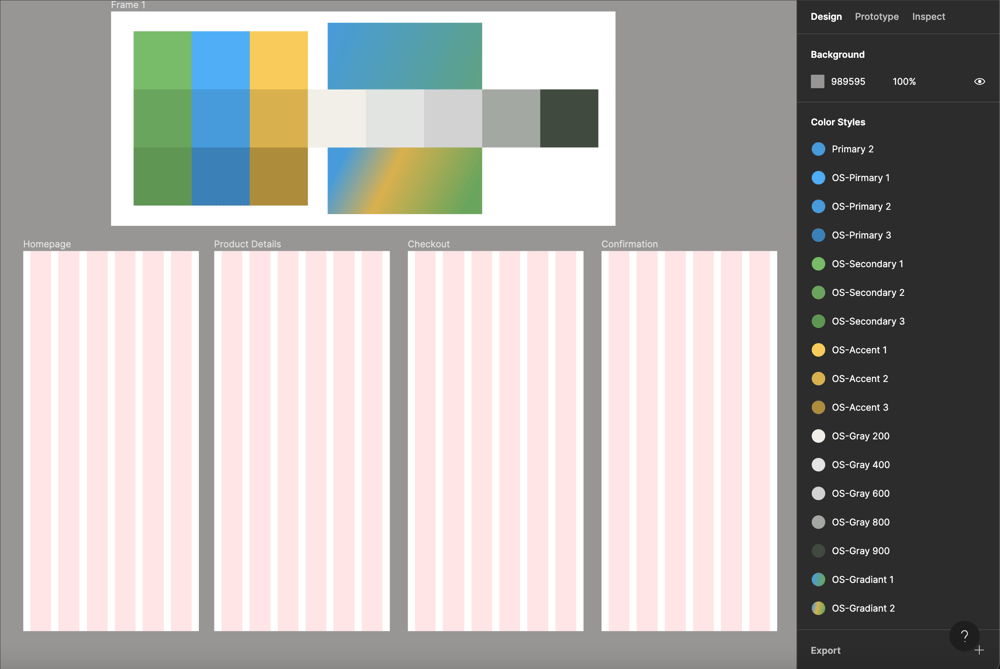Image resolution: width=1000 pixels, height=669 pixels.
Task: Open the Inspect tab
Action: (x=928, y=17)
